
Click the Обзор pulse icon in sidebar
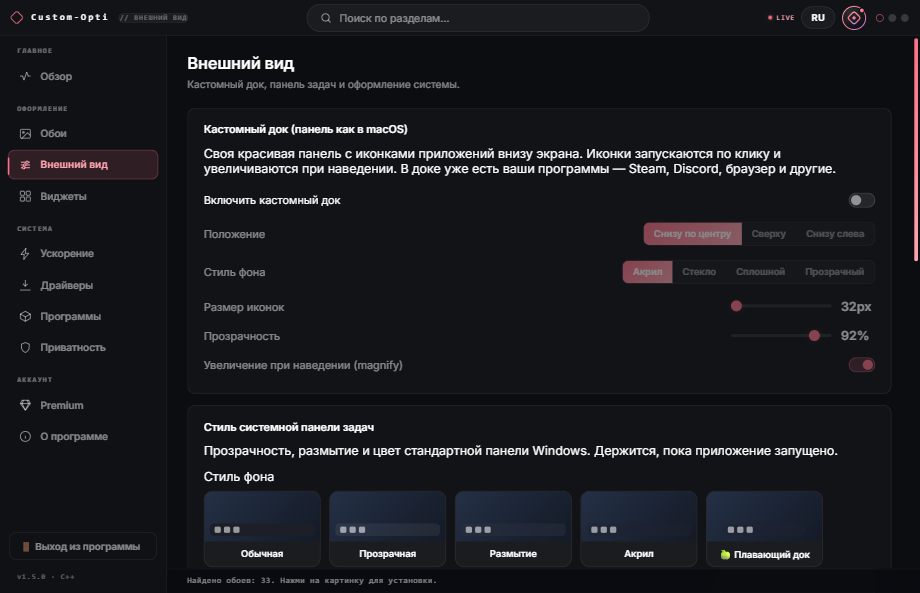tap(25, 76)
